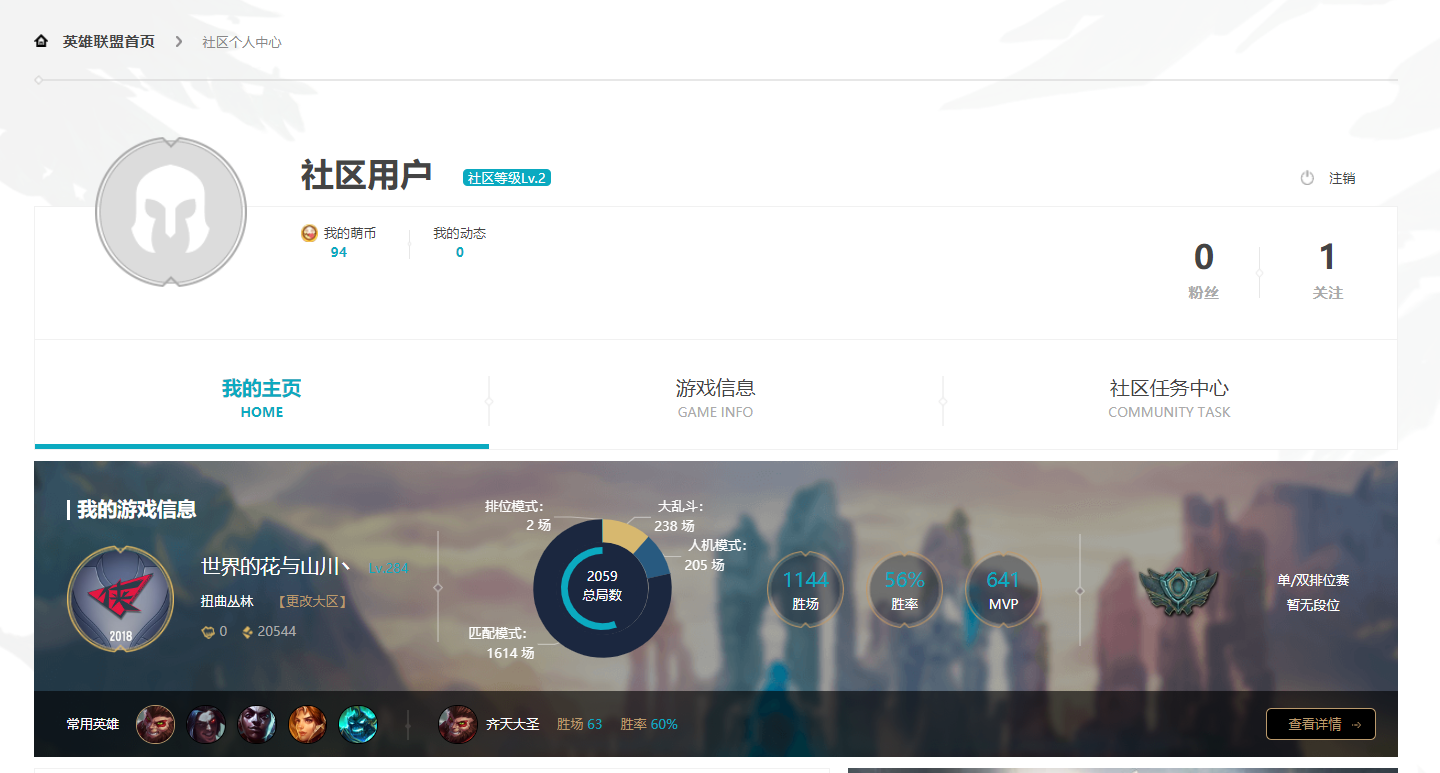Open 我的萌币 label
Image resolution: width=1440 pixels, height=773 pixels.
pyautogui.click(x=349, y=233)
